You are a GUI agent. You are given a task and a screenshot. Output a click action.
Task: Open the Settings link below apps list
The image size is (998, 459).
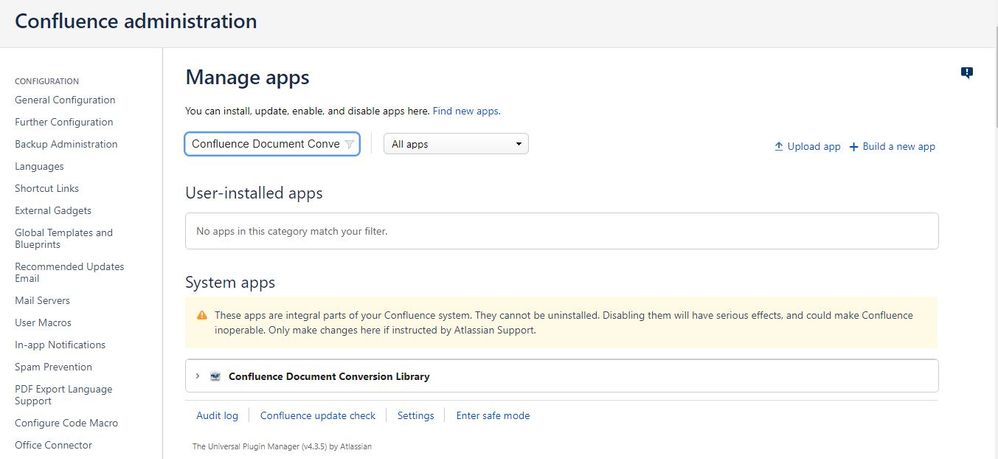(x=416, y=416)
